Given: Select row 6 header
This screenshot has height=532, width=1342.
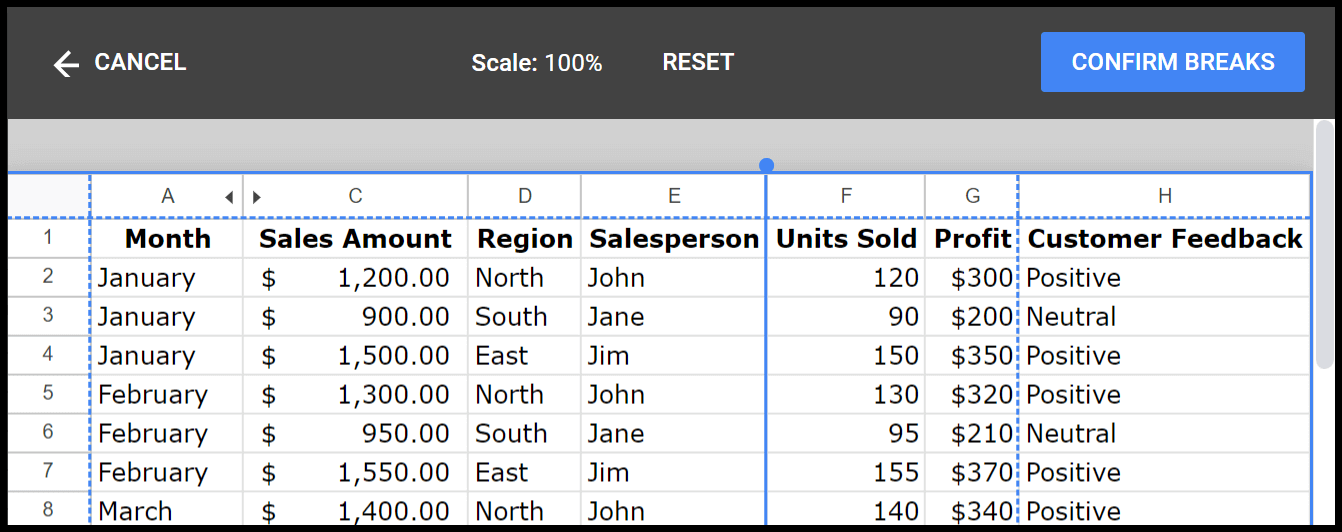Looking at the screenshot, I should click(48, 433).
